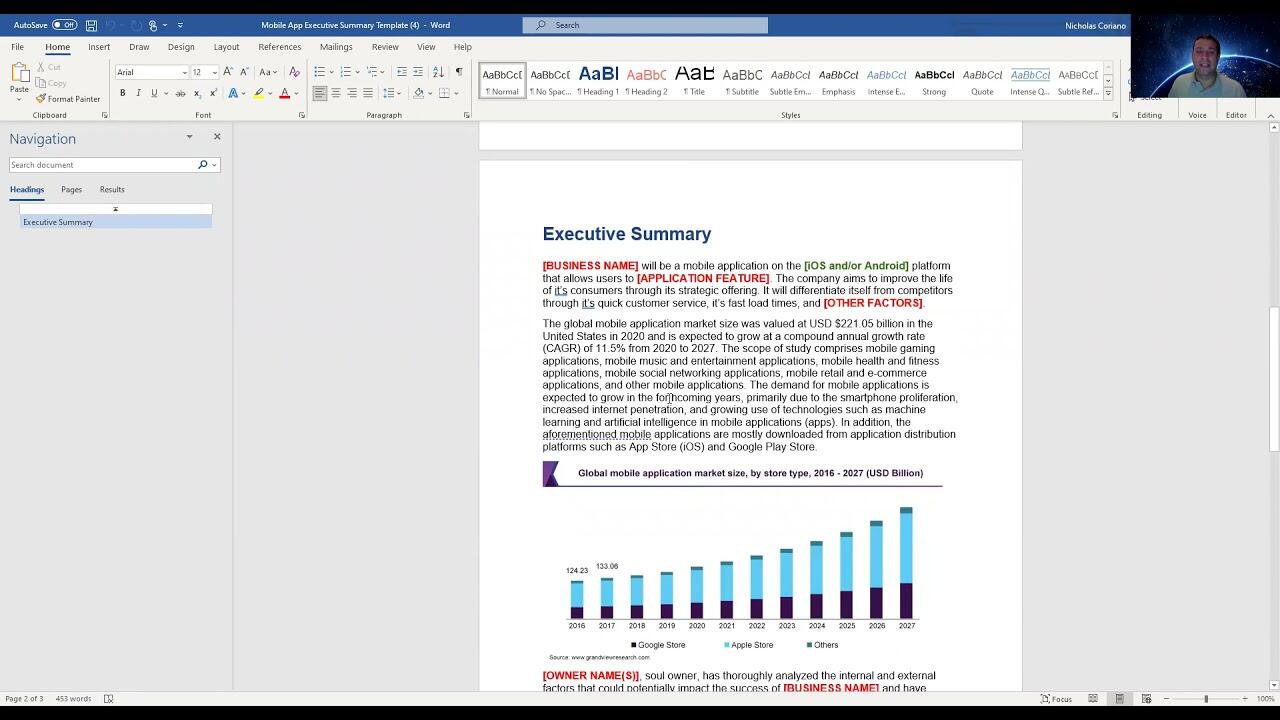1280x720 pixels.
Task: Clear all formatting from text
Action: click(x=294, y=72)
